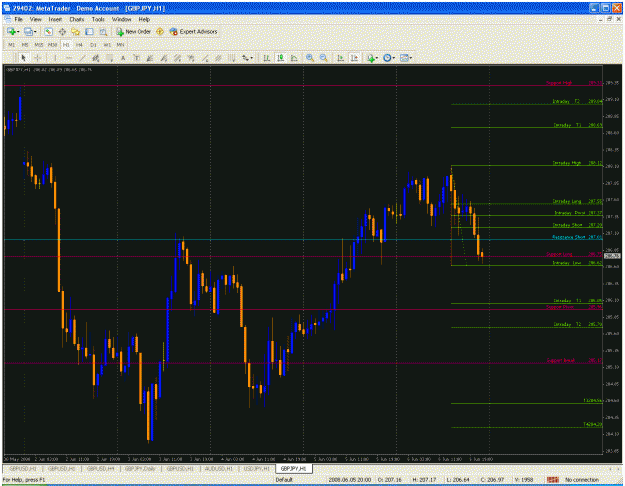Open a new chart window
This screenshot has height=486, width=625.
click(11, 31)
